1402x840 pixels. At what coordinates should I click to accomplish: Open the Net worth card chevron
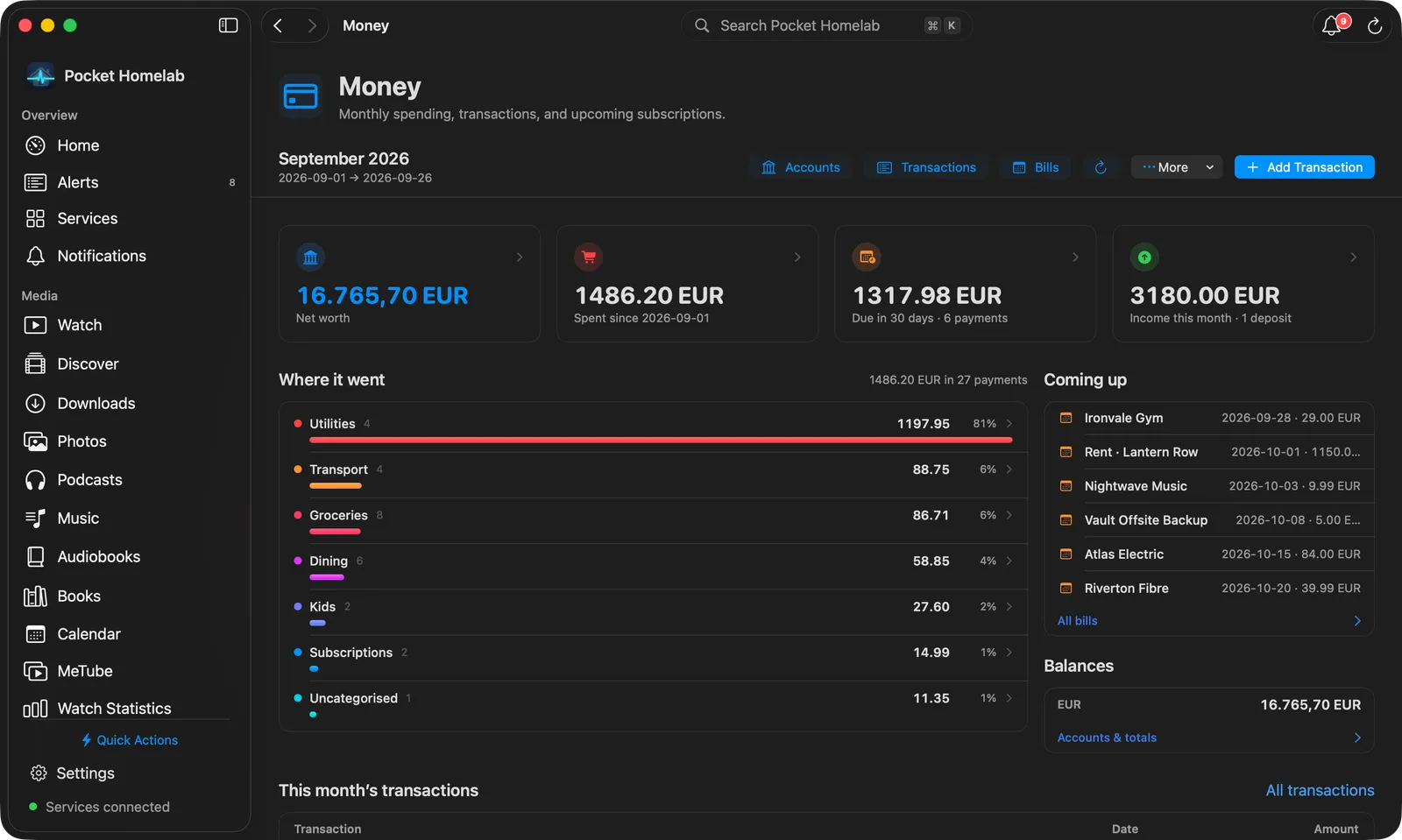[x=520, y=257]
